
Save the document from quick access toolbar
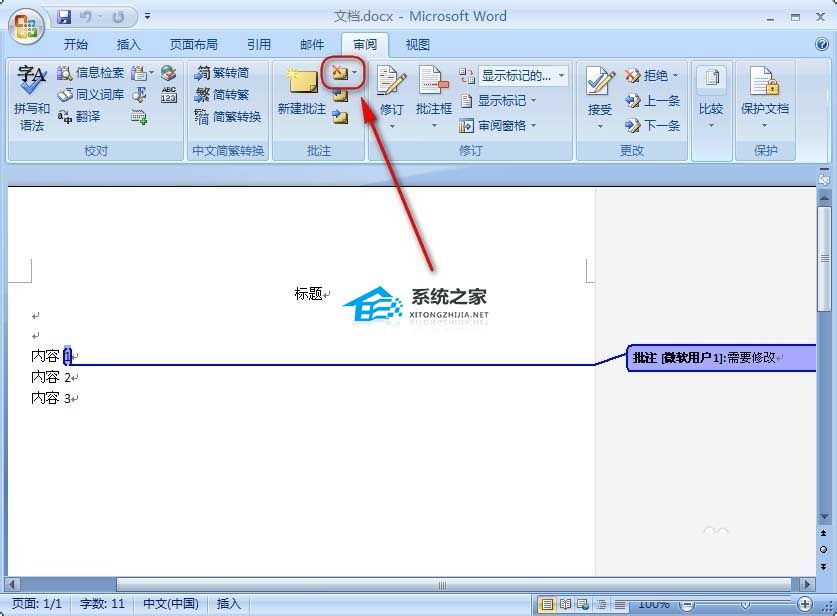point(64,17)
